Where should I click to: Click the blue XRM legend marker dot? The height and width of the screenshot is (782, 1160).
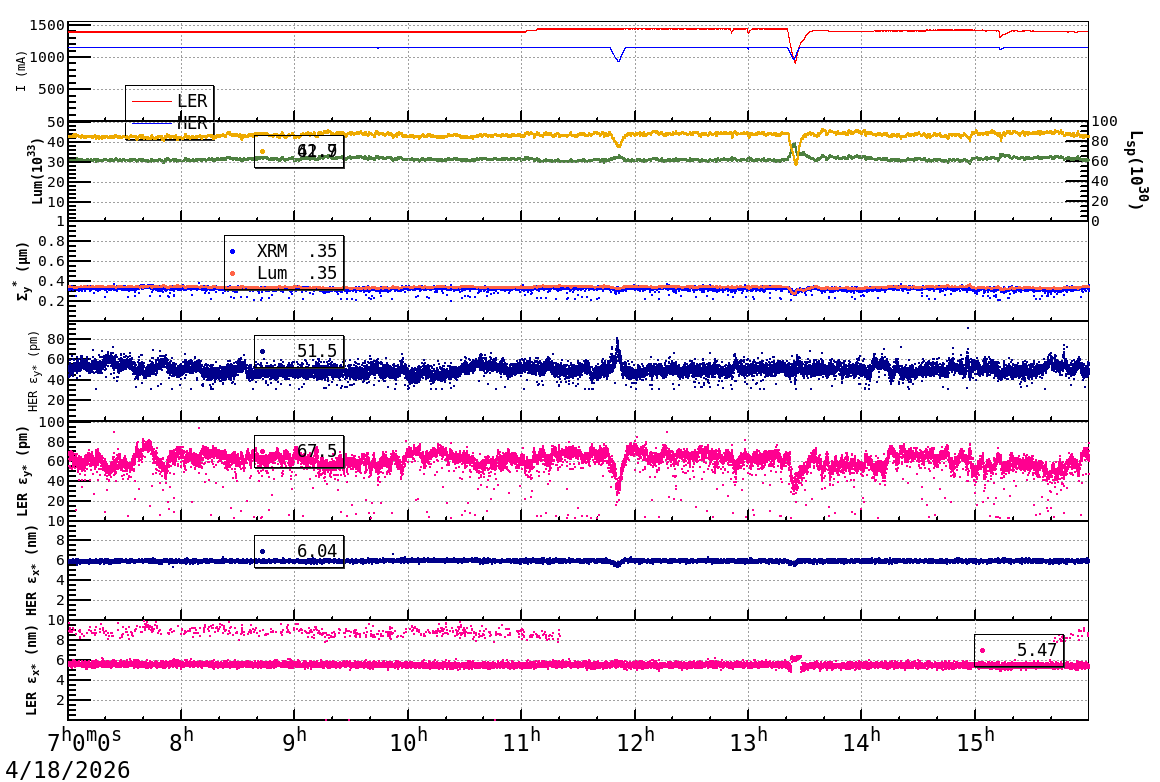(x=233, y=251)
